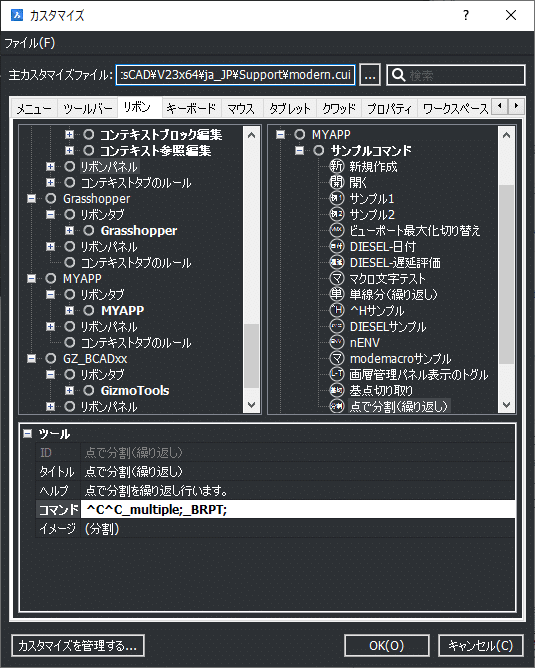Switch to the クワッド tab
Screen dimensions: 535x668
[339, 109]
